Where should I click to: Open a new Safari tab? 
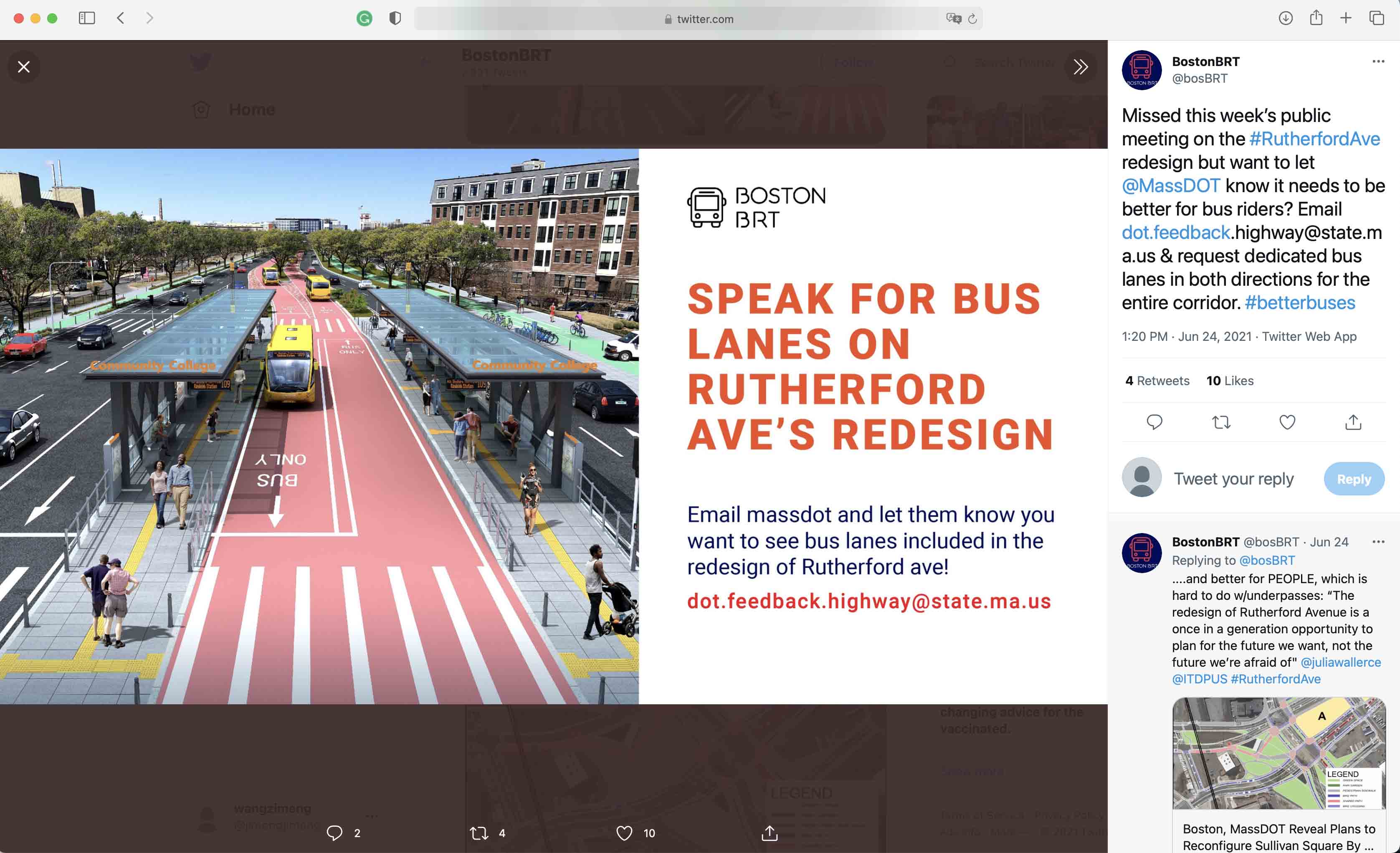[x=1345, y=18]
